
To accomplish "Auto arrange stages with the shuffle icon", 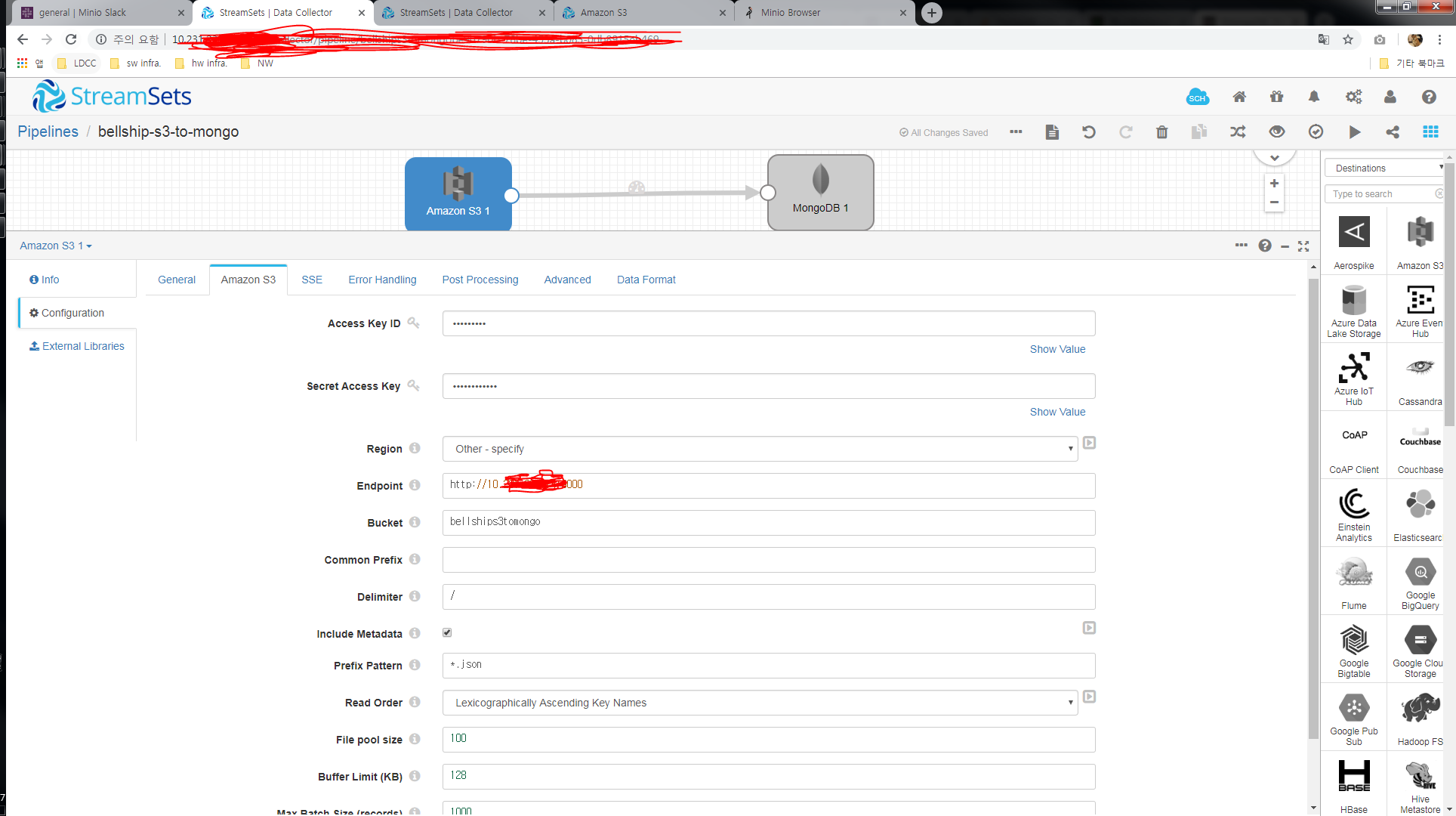I will pyautogui.click(x=1238, y=131).
